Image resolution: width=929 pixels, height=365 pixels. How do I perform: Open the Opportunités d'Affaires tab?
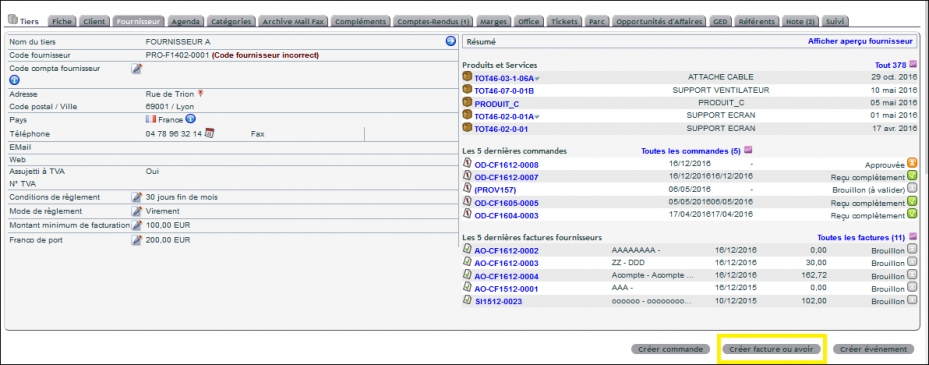[659, 21]
